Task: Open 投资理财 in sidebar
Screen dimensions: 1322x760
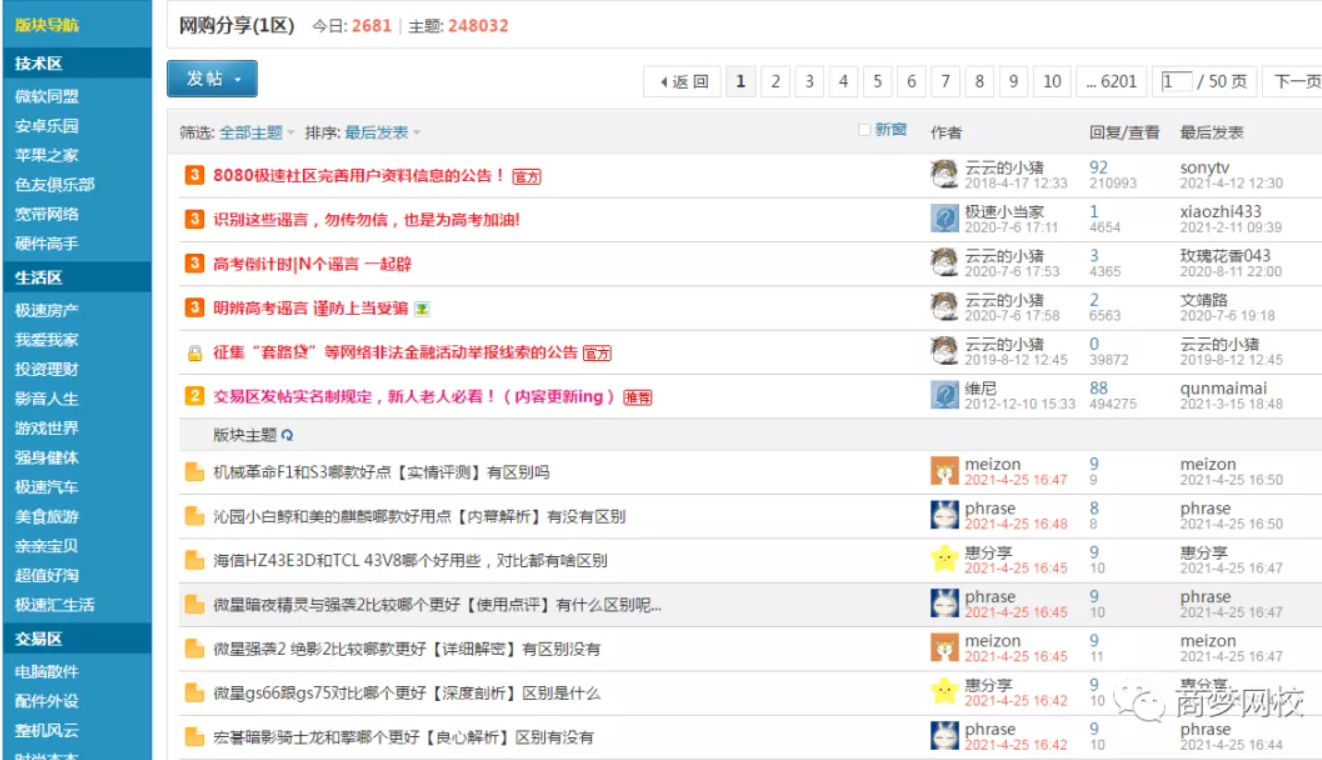Action: 47,369
